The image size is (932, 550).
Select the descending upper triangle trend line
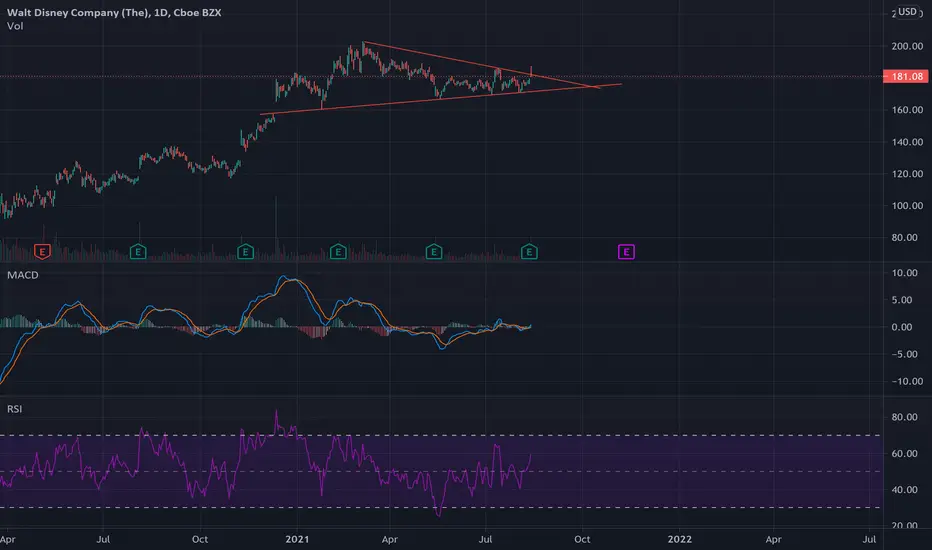coord(481,64)
